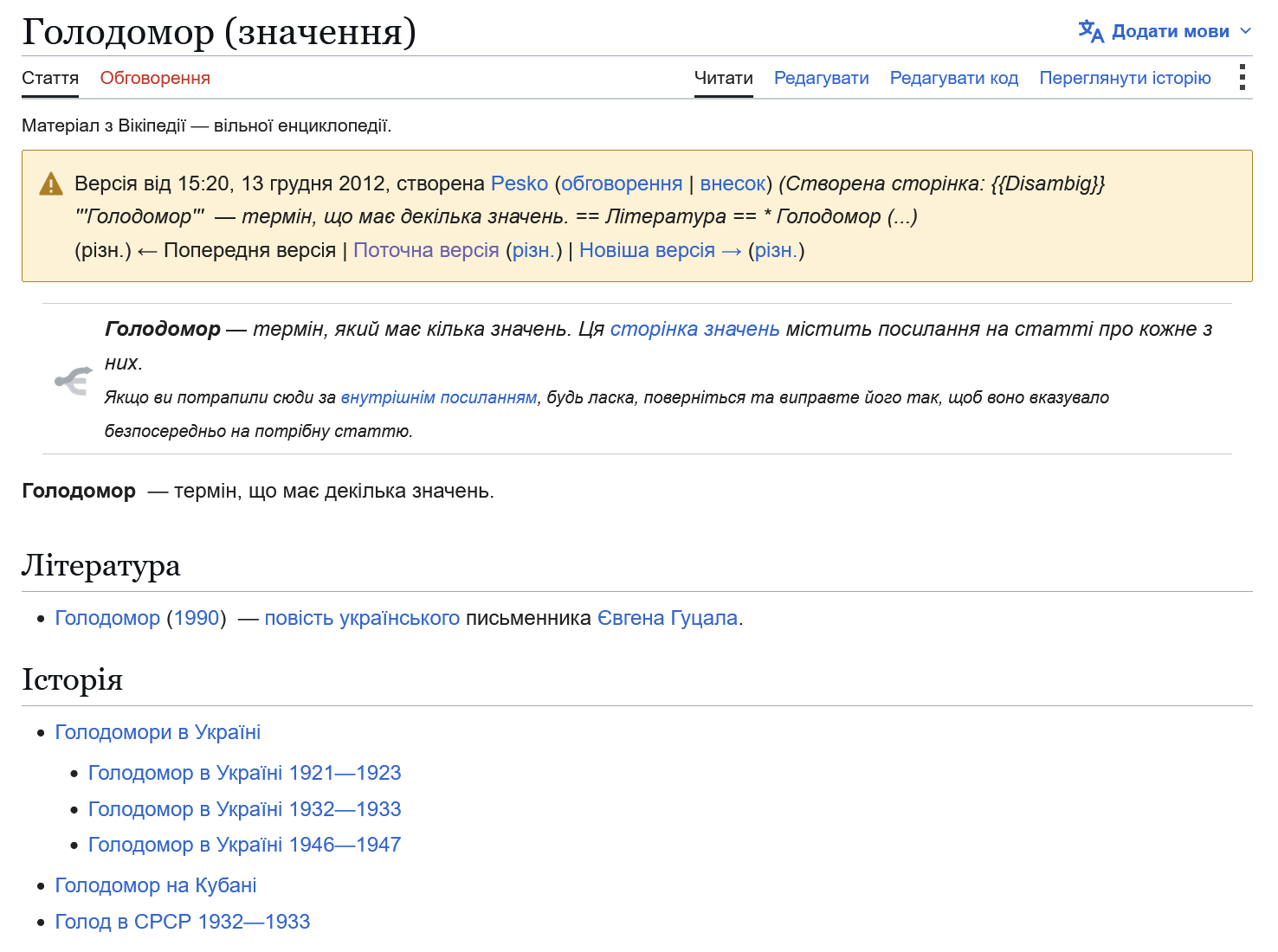The image size is (1278, 952).
Task: Click the disambiguation arrows icon
Action: point(74,380)
